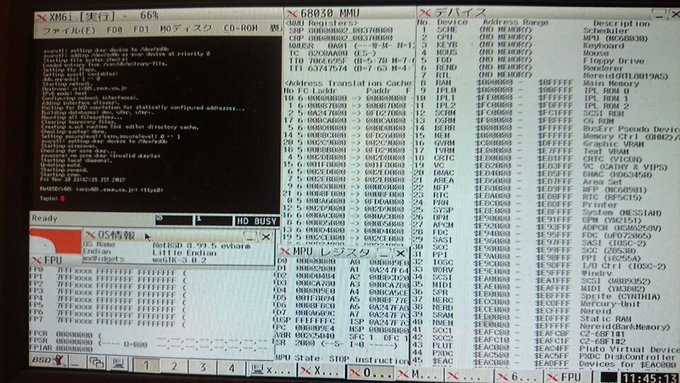Minimize the MPU レジスタ window
Screen dimensions: 680x383
(385, 253)
